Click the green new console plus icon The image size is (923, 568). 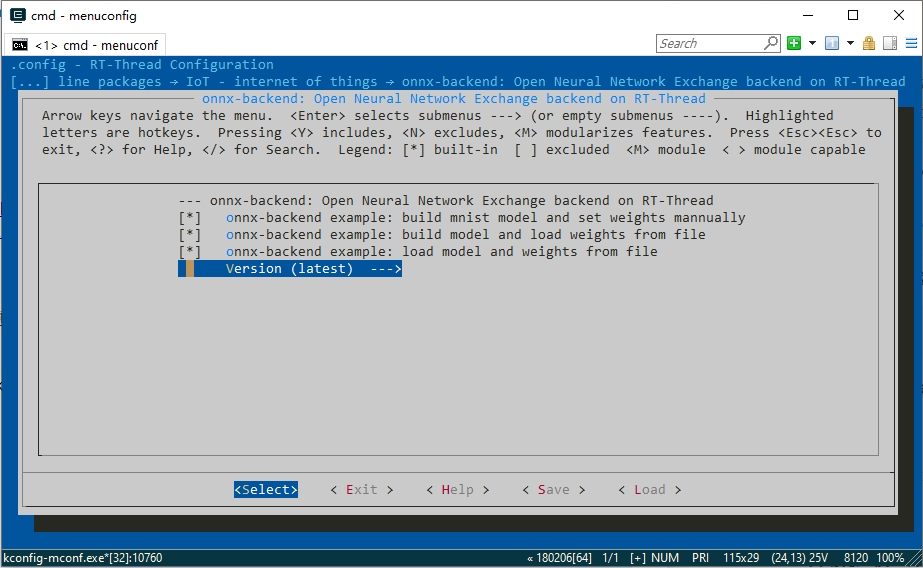coord(794,43)
